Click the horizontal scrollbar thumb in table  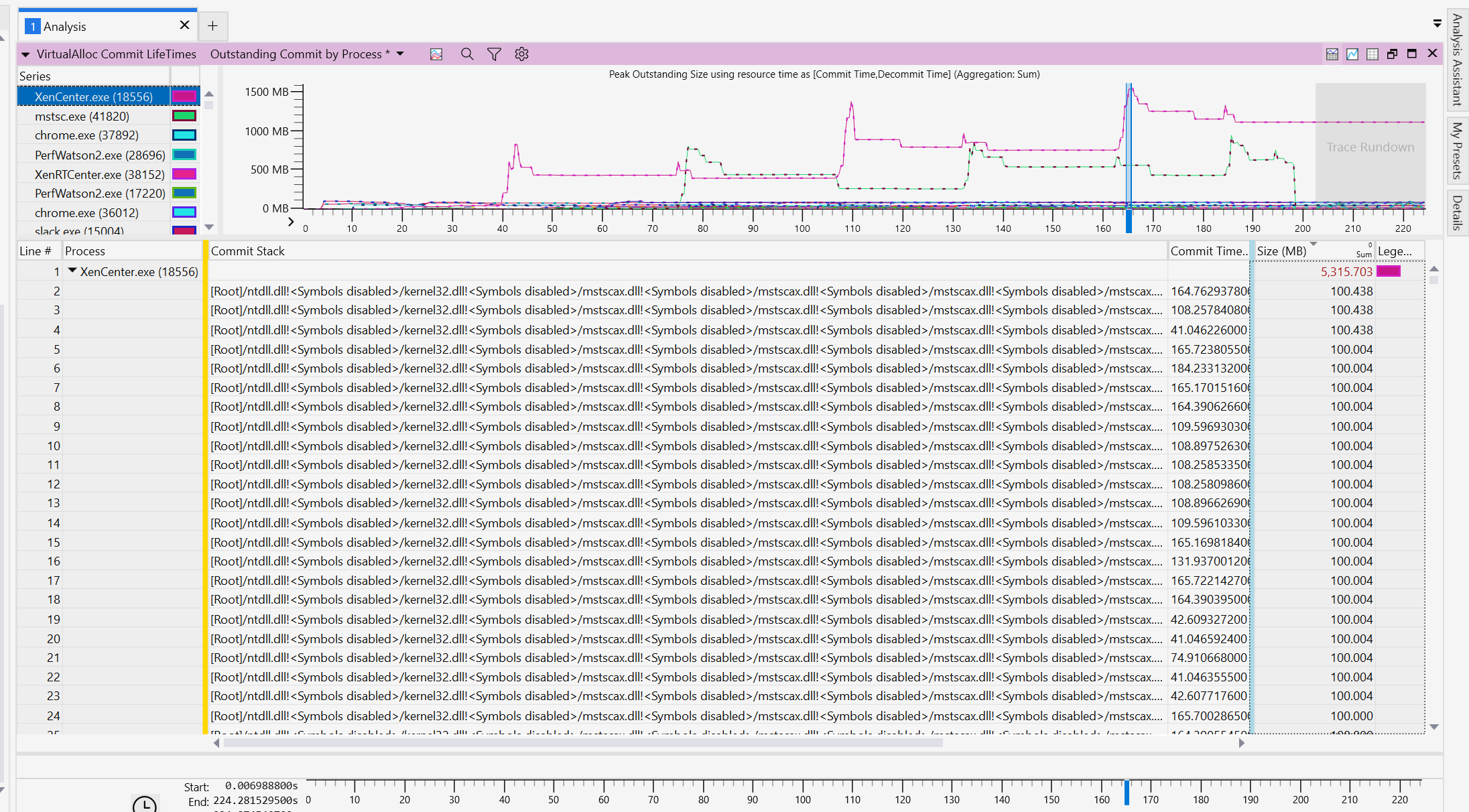pos(583,743)
